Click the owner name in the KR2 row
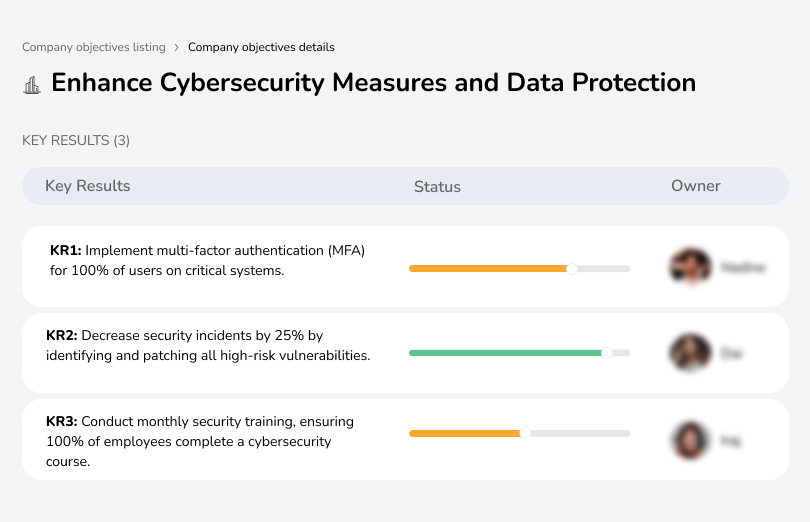The height and width of the screenshot is (522, 810). click(x=731, y=354)
